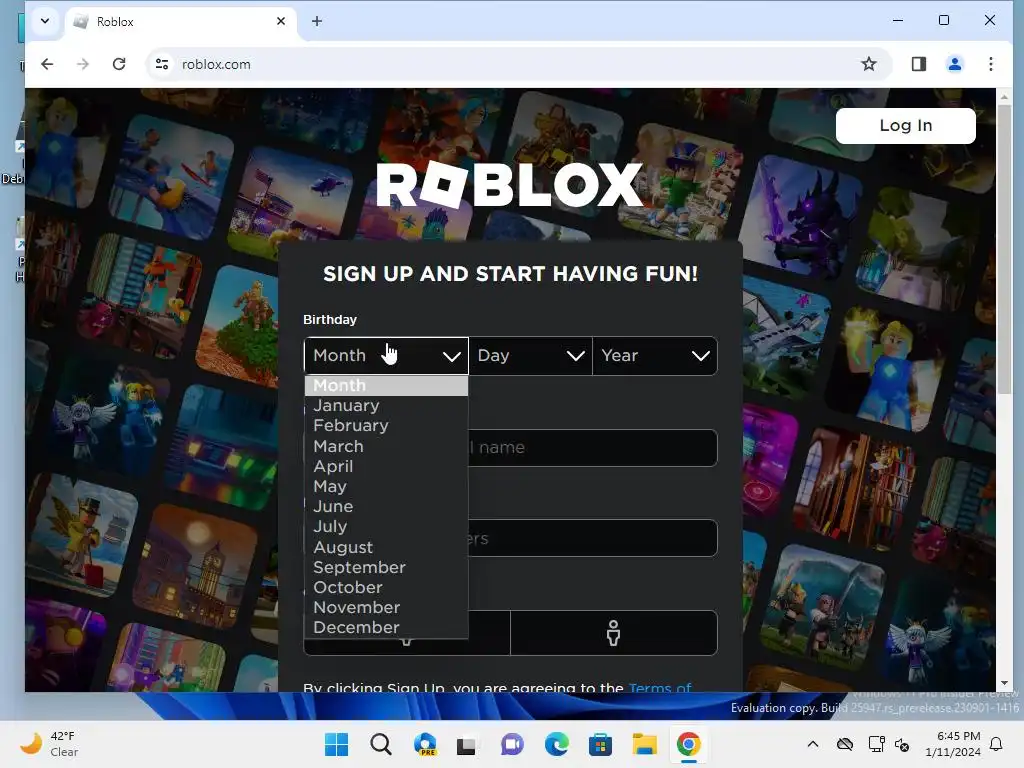Open the Day dropdown
Viewport: 1024px width, 768px height.
point(530,356)
